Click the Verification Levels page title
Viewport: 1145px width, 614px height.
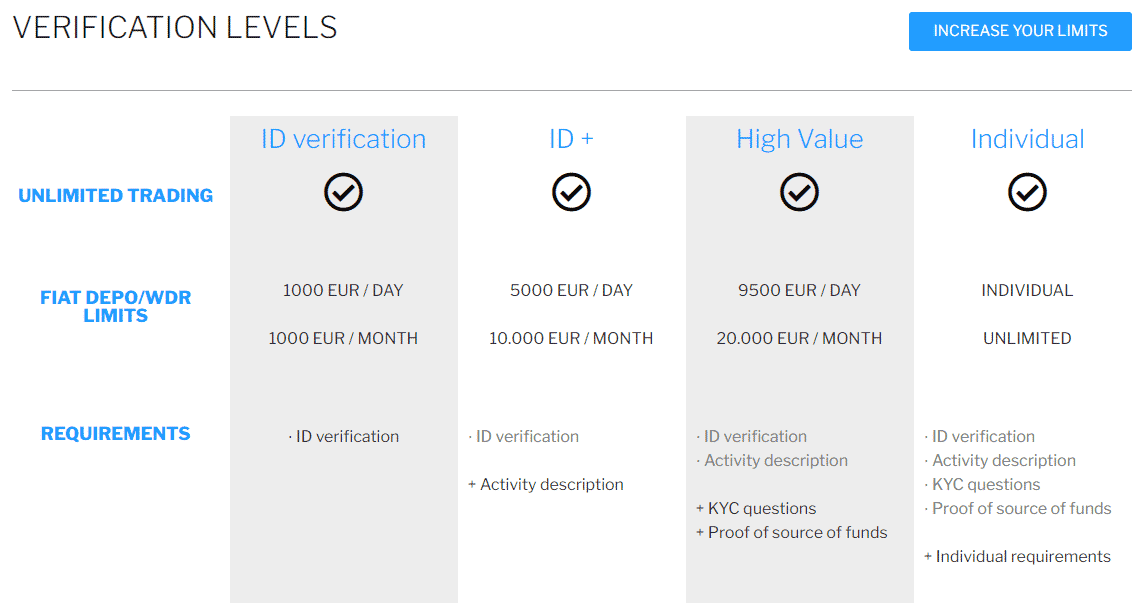pyautogui.click(x=175, y=28)
